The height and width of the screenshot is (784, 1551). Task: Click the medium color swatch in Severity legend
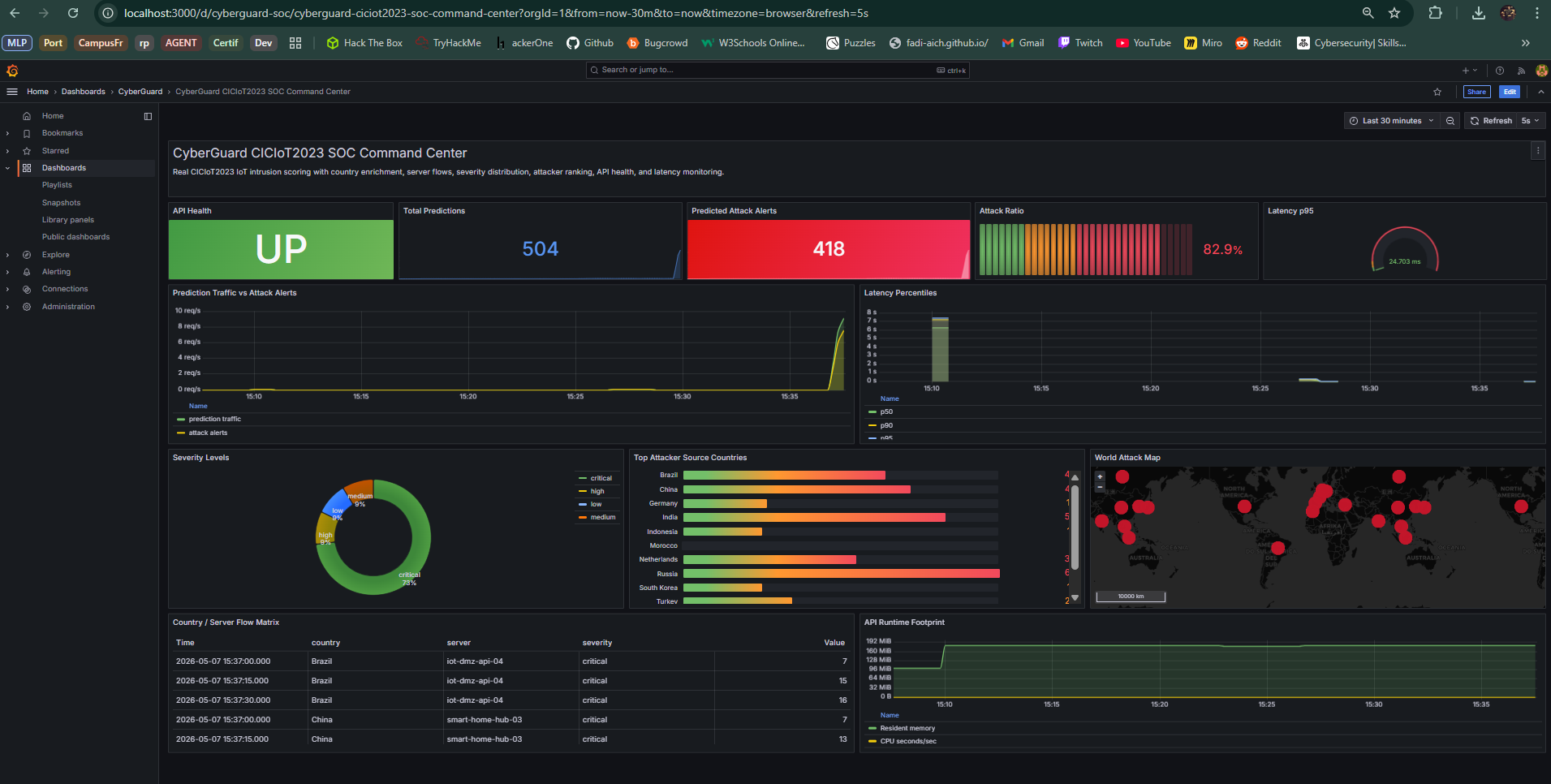click(582, 517)
